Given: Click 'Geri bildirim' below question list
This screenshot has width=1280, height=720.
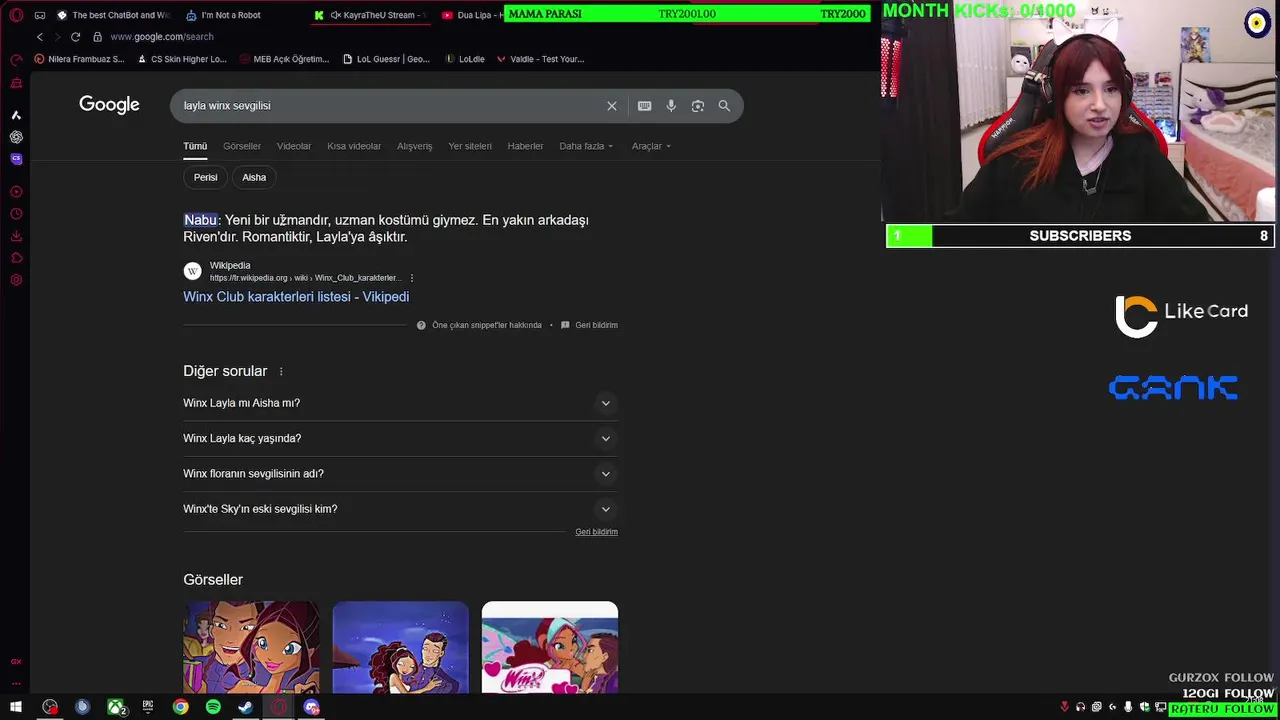Looking at the screenshot, I should click(596, 532).
